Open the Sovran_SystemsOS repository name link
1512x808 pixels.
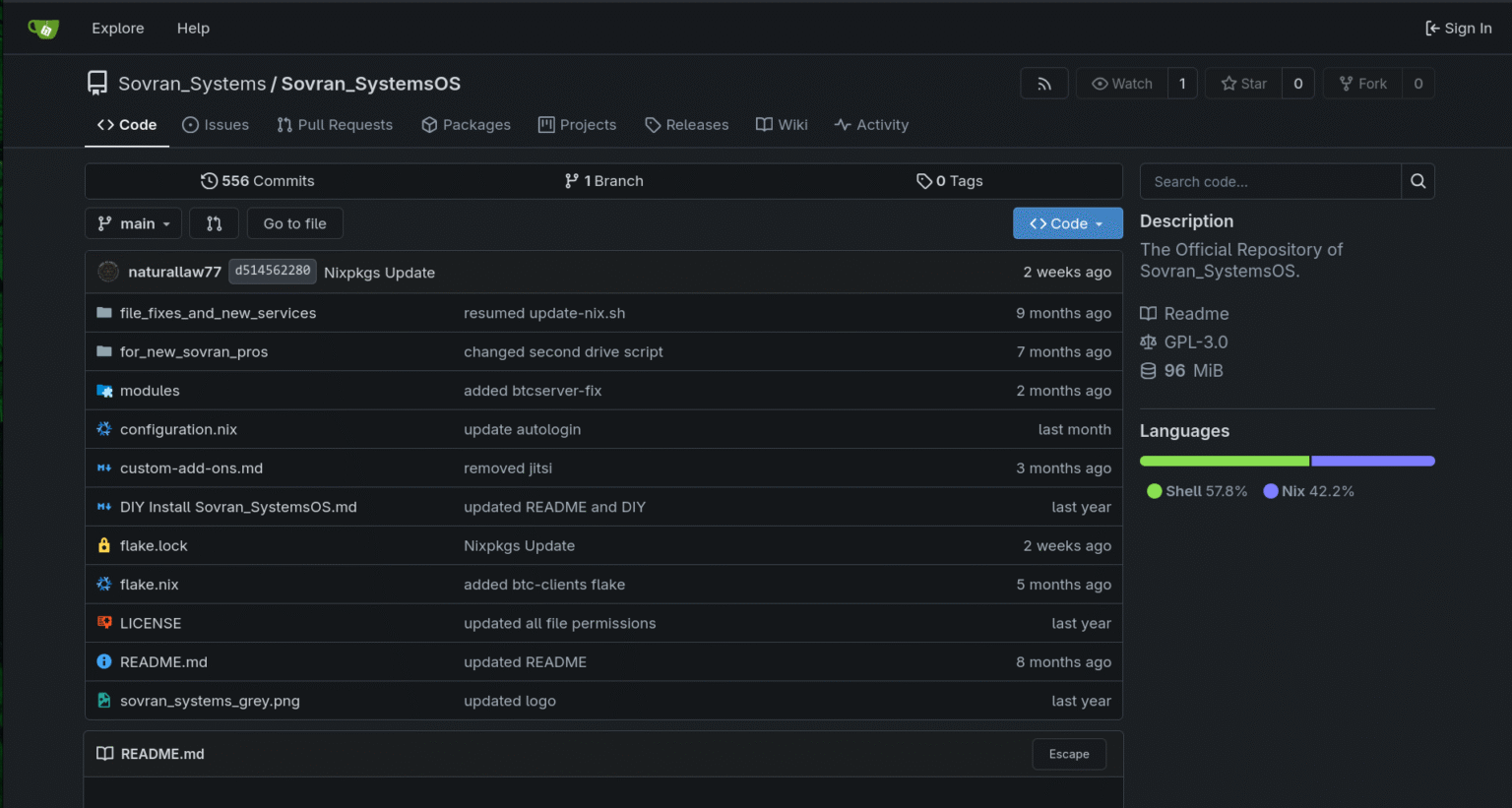(371, 84)
